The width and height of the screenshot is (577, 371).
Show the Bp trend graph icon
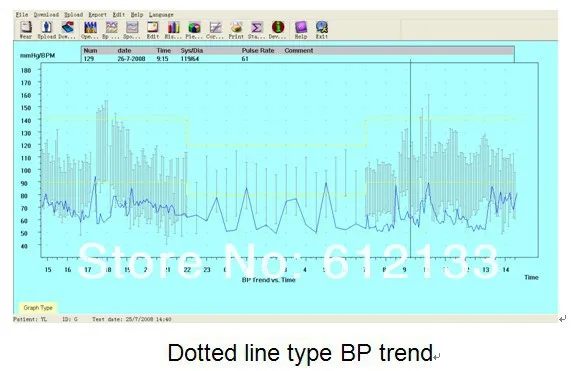(x=111, y=30)
